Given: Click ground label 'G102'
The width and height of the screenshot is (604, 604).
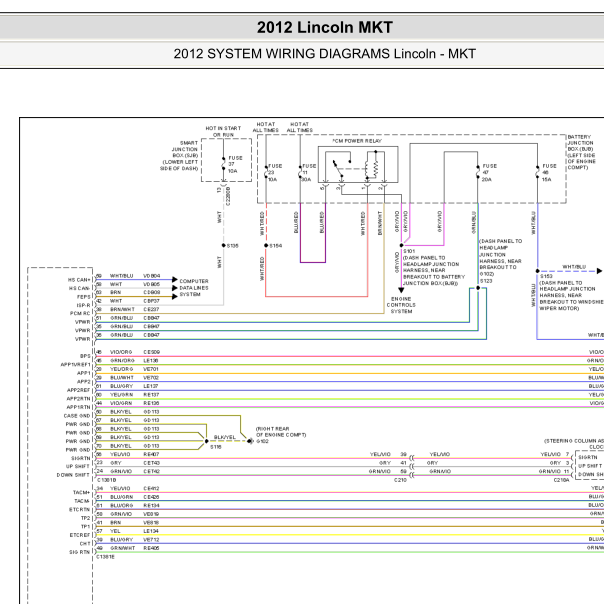Looking at the screenshot, I should (x=262, y=441).
